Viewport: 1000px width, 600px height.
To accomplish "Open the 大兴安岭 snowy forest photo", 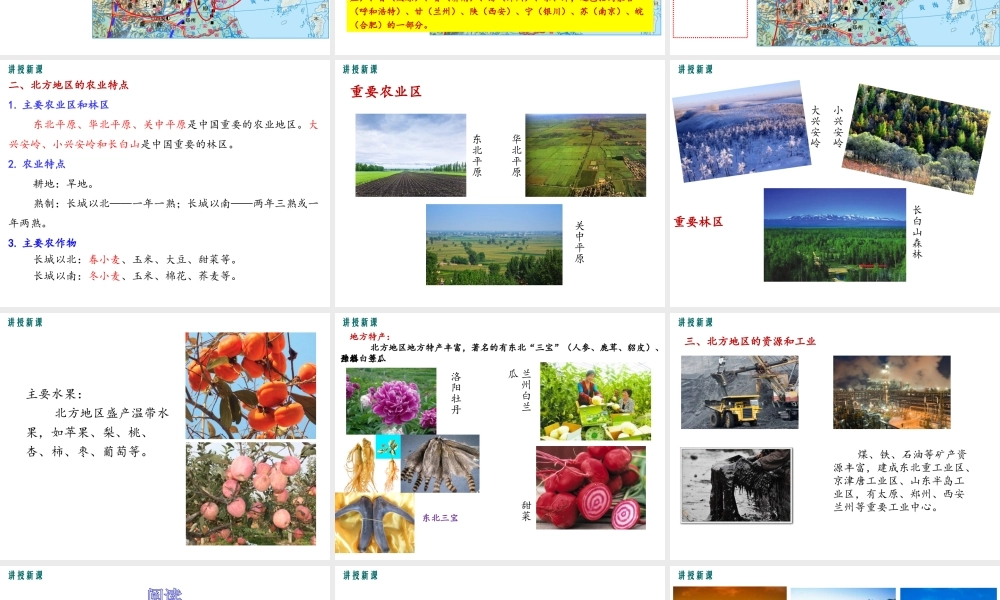I will (x=741, y=131).
